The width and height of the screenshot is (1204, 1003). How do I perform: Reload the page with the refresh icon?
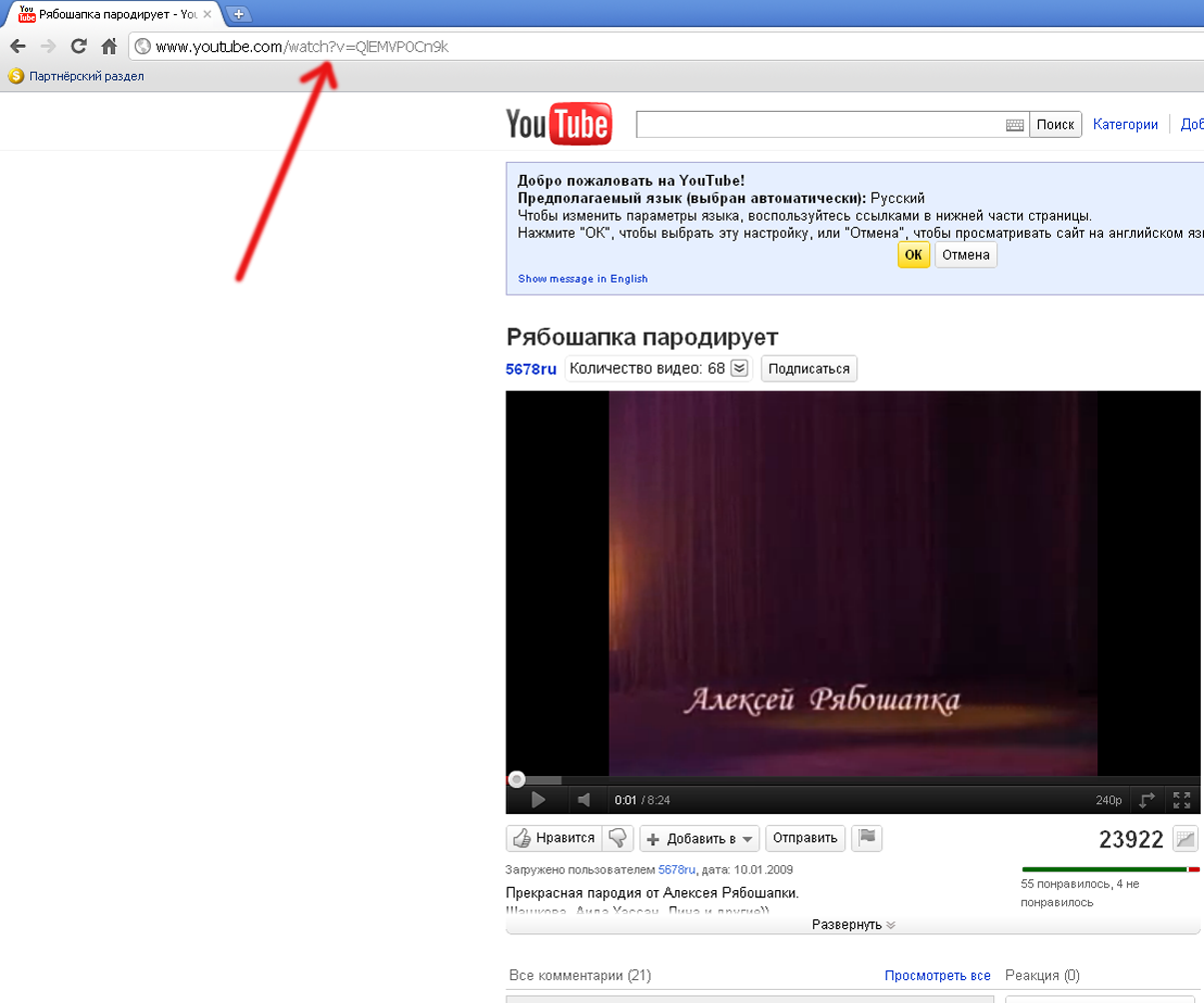(x=79, y=46)
